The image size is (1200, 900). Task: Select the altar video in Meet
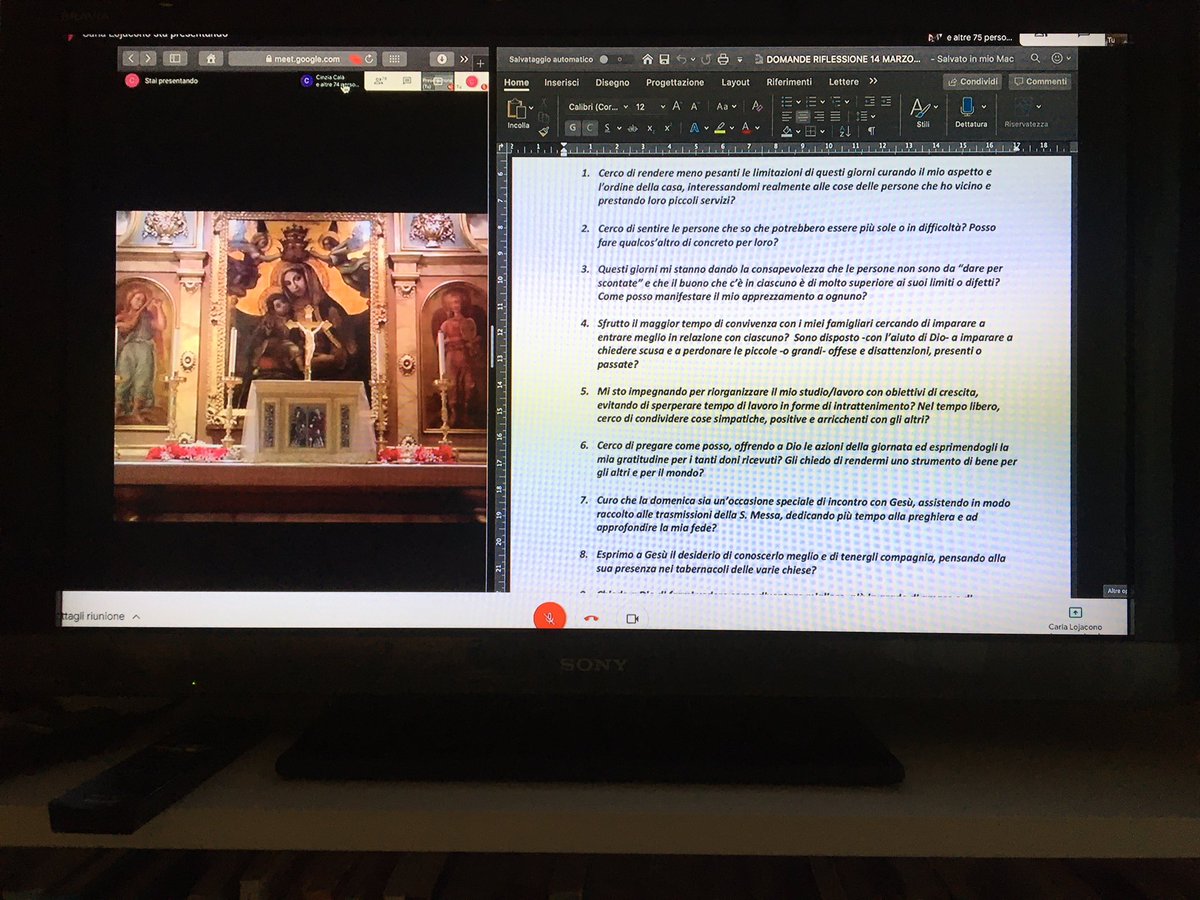tap(301, 366)
